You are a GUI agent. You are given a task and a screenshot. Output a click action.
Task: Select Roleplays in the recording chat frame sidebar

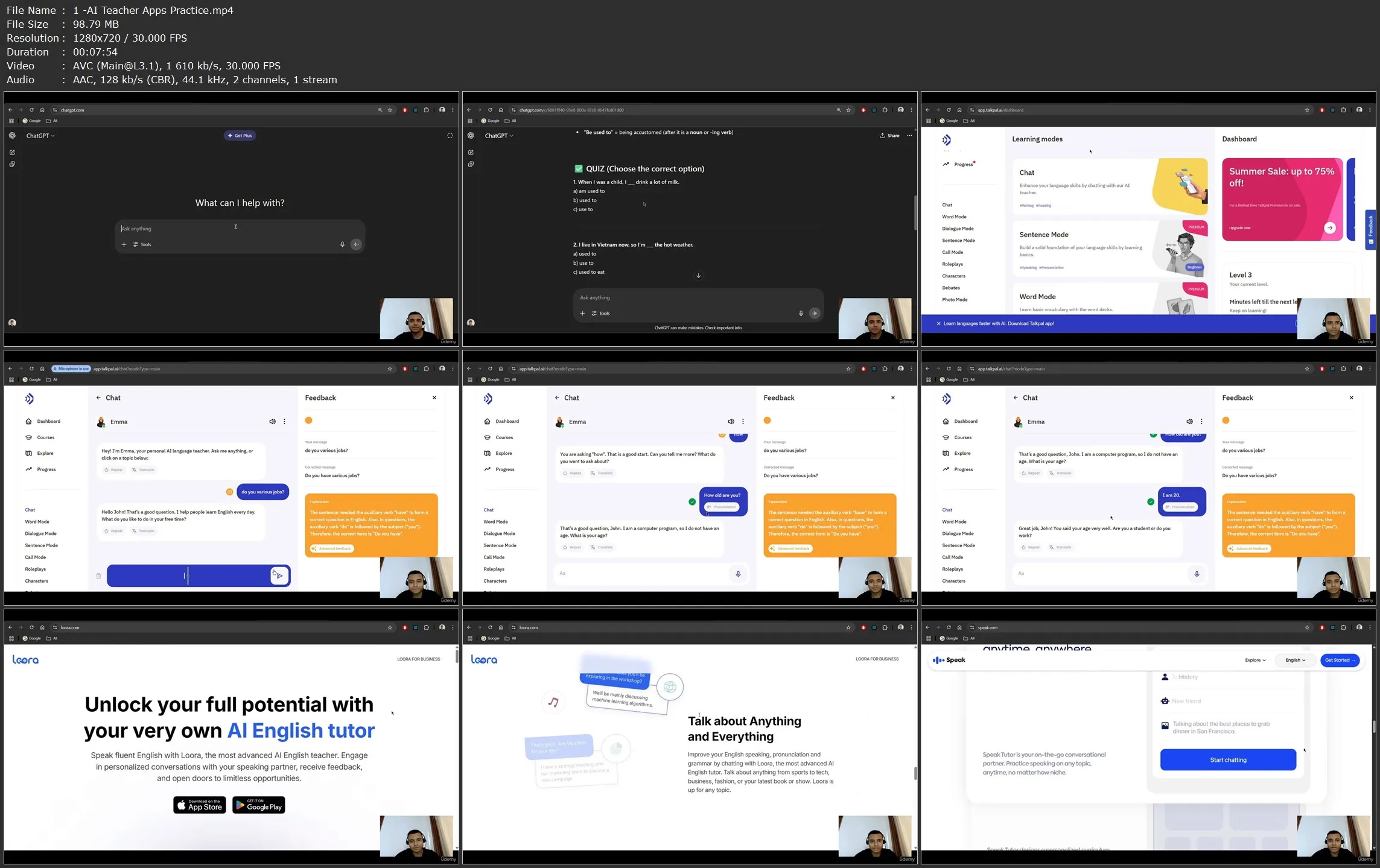[x=36, y=569]
